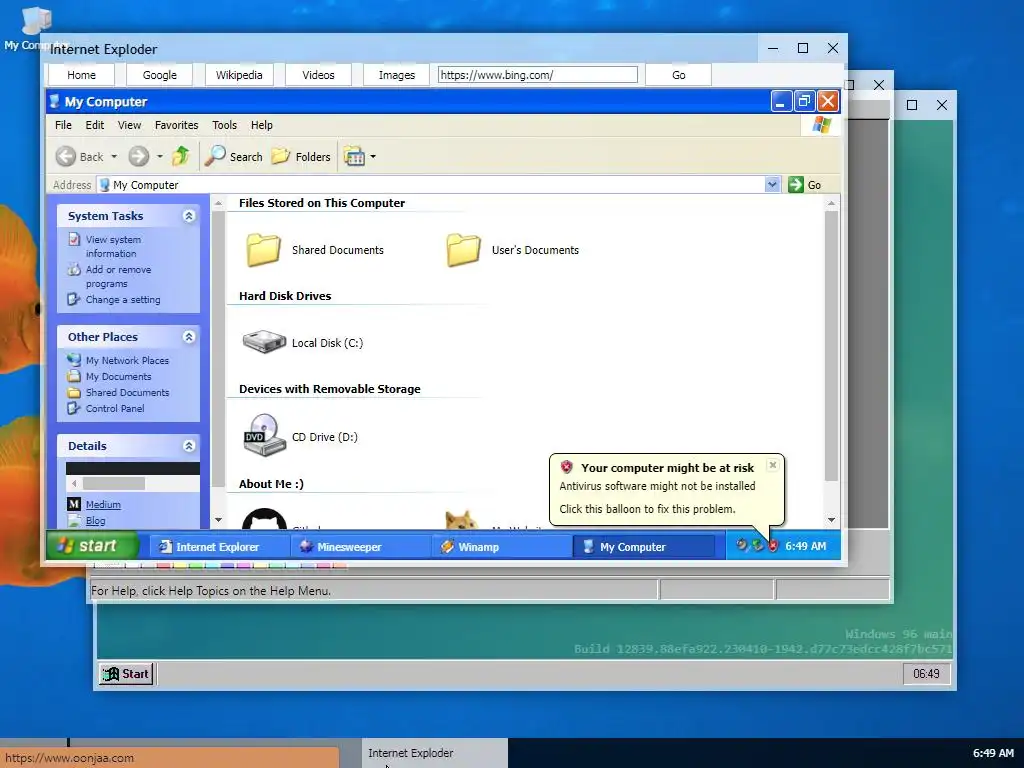Click the Back arrow icon in My Computer
Image resolution: width=1024 pixels, height=768 pixels.
click(x=65, y=156)
